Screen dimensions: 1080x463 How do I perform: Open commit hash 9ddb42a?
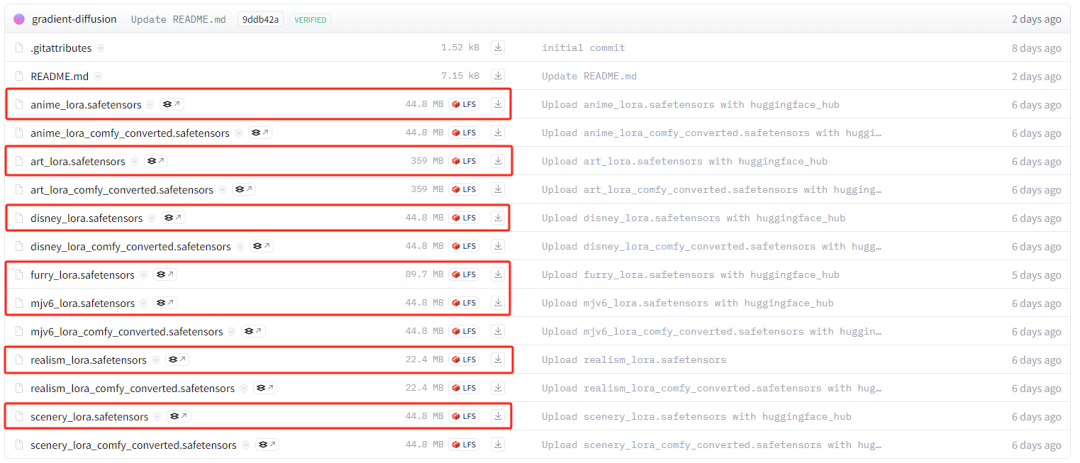point(261,19)
